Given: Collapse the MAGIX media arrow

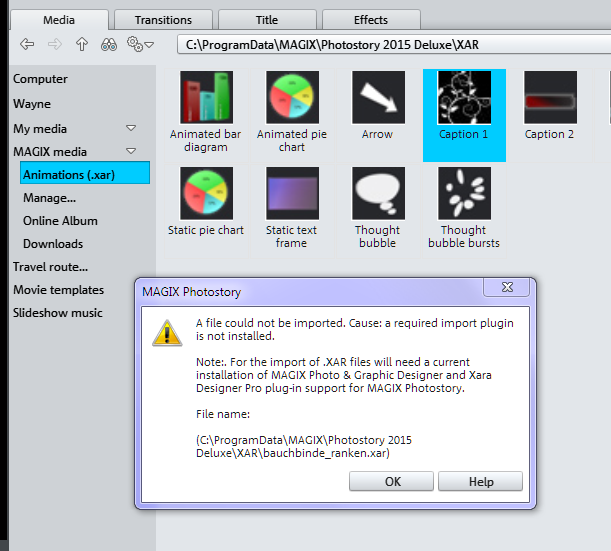Looking at the screenshot, I should pos(131,151).
